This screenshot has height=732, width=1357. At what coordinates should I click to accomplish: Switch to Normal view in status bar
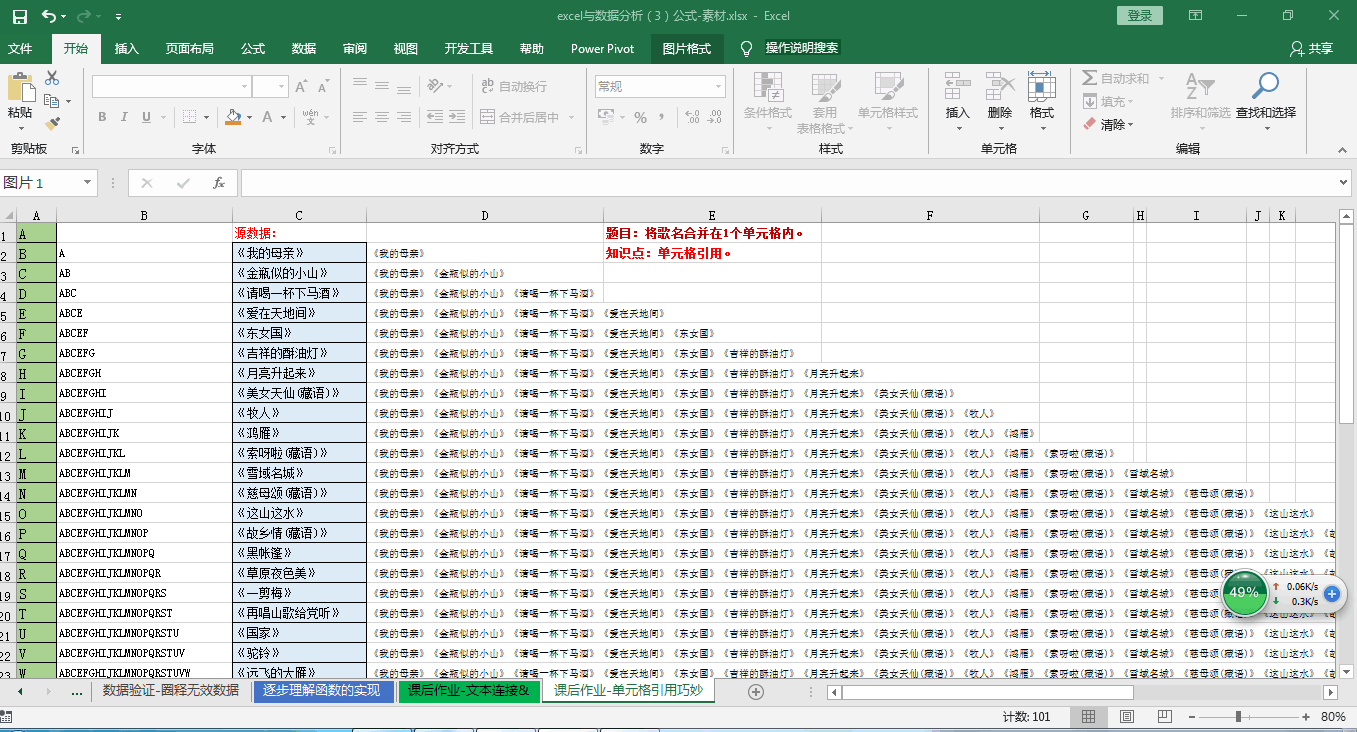[1089, 717]
